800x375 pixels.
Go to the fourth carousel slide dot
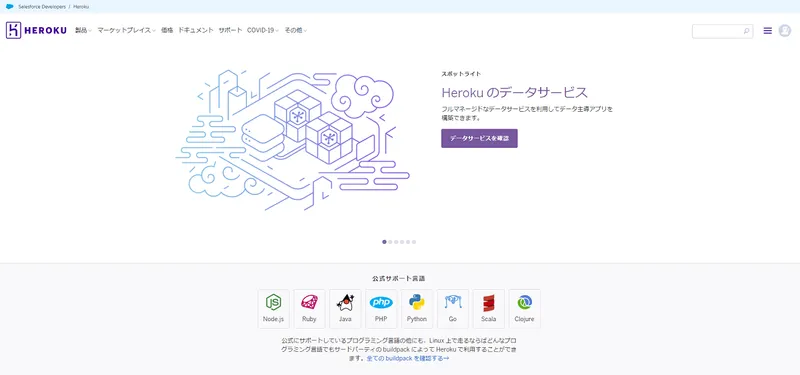[402, 242]
